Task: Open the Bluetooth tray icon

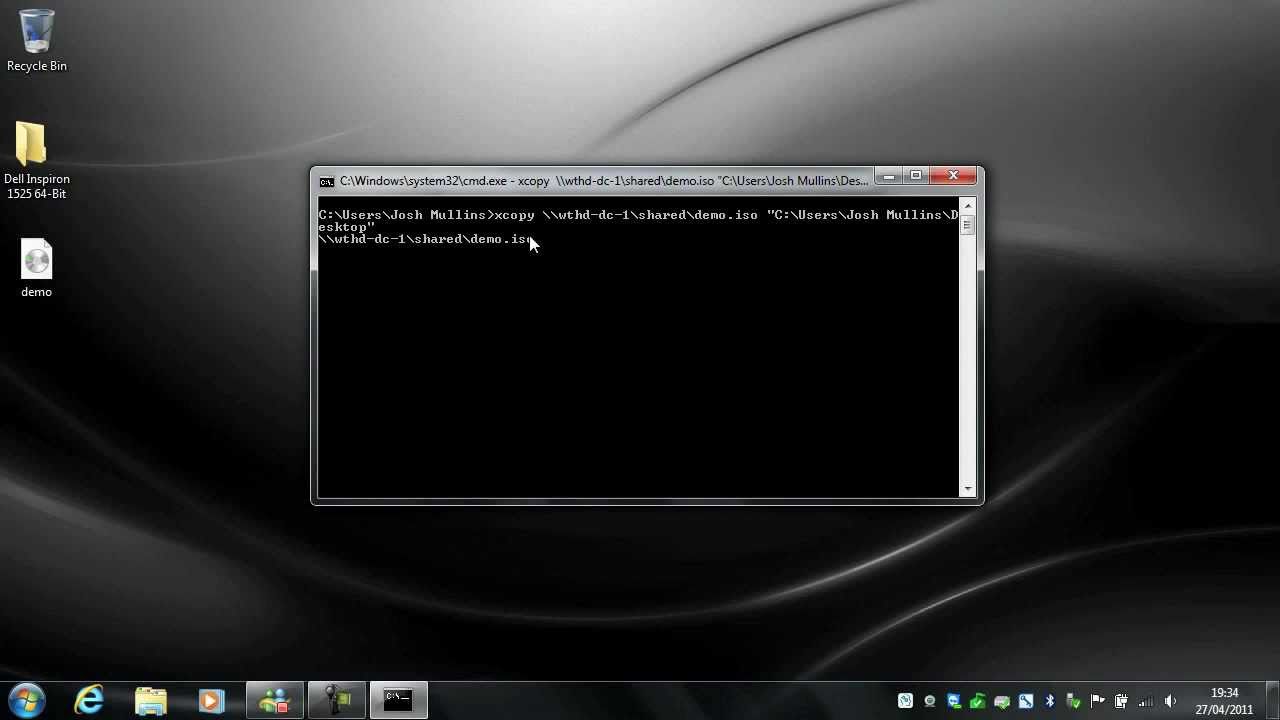Action: point(1050,701)
